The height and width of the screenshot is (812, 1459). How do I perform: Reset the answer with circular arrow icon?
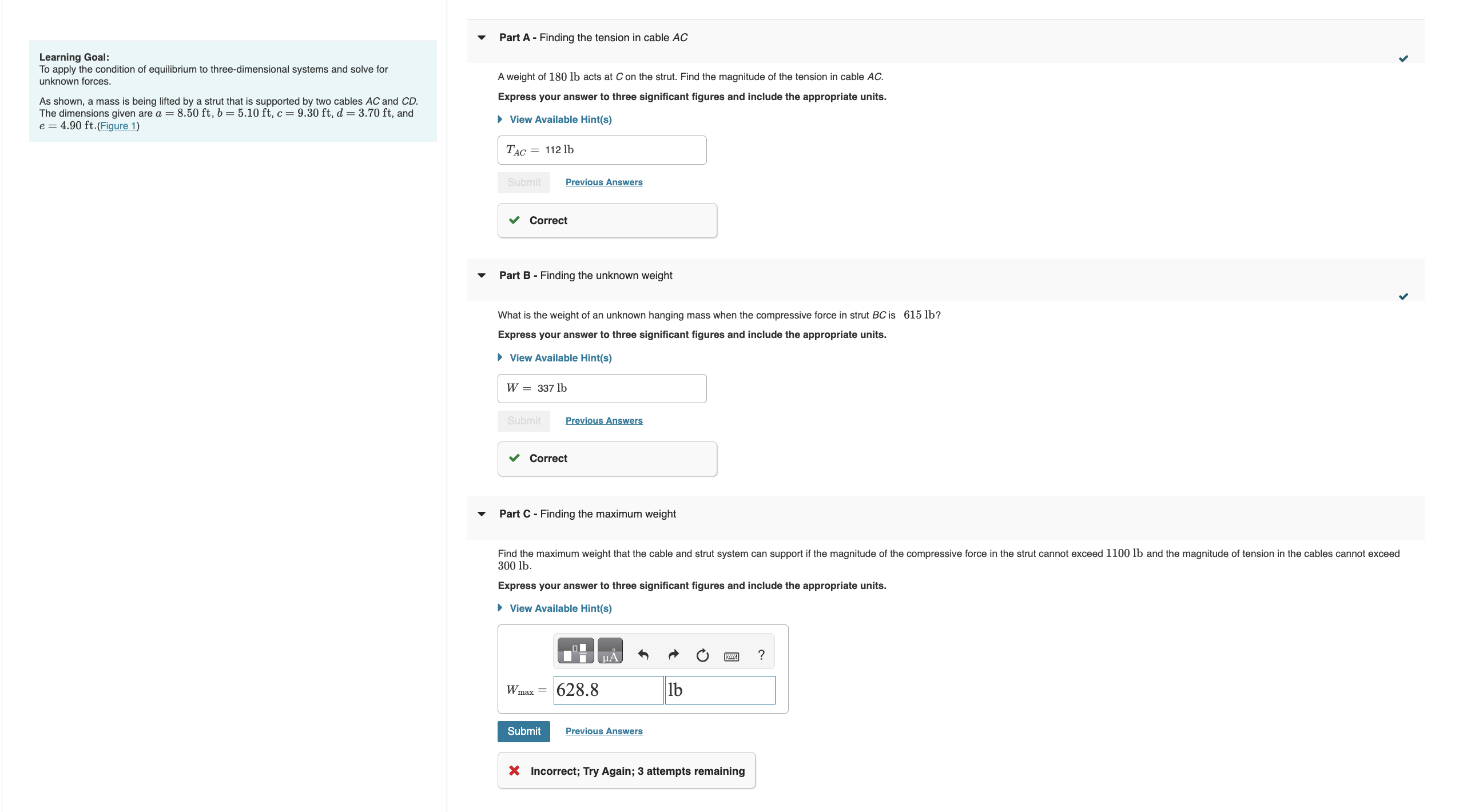[702, 655]
